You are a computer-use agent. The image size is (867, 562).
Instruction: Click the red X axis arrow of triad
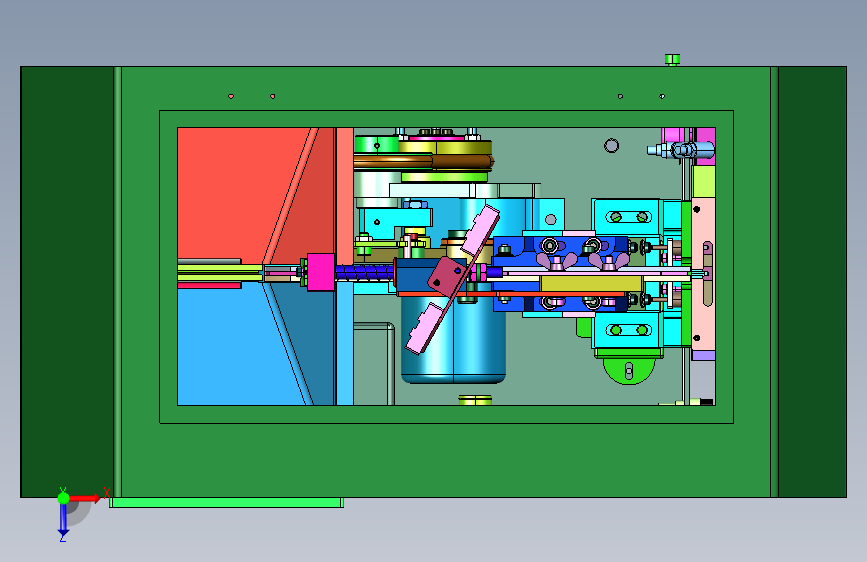pos(84,498)
